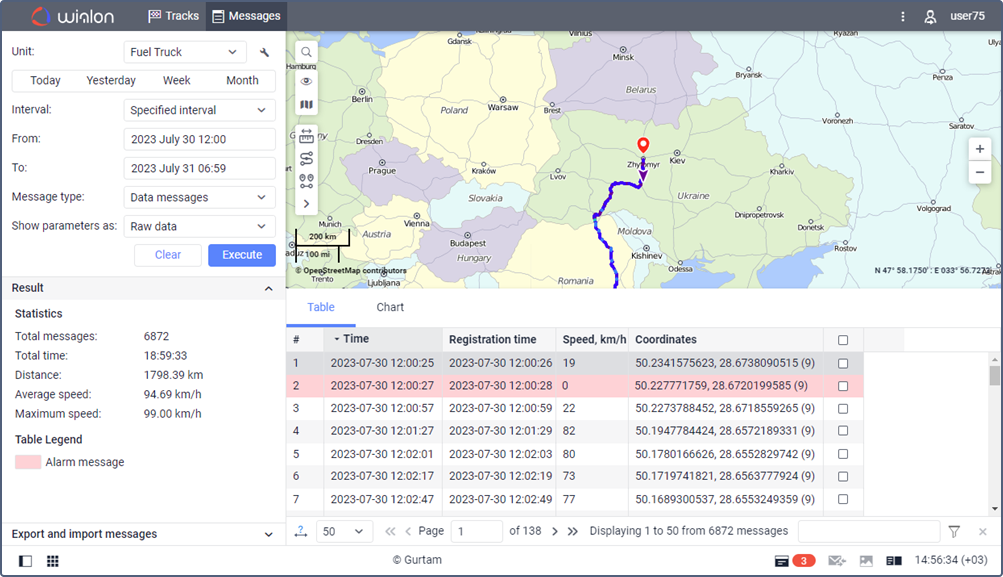This screenshot has width=1003, height=577.
Task: Click the red location marker on map
Action: [x=643, y=145]
